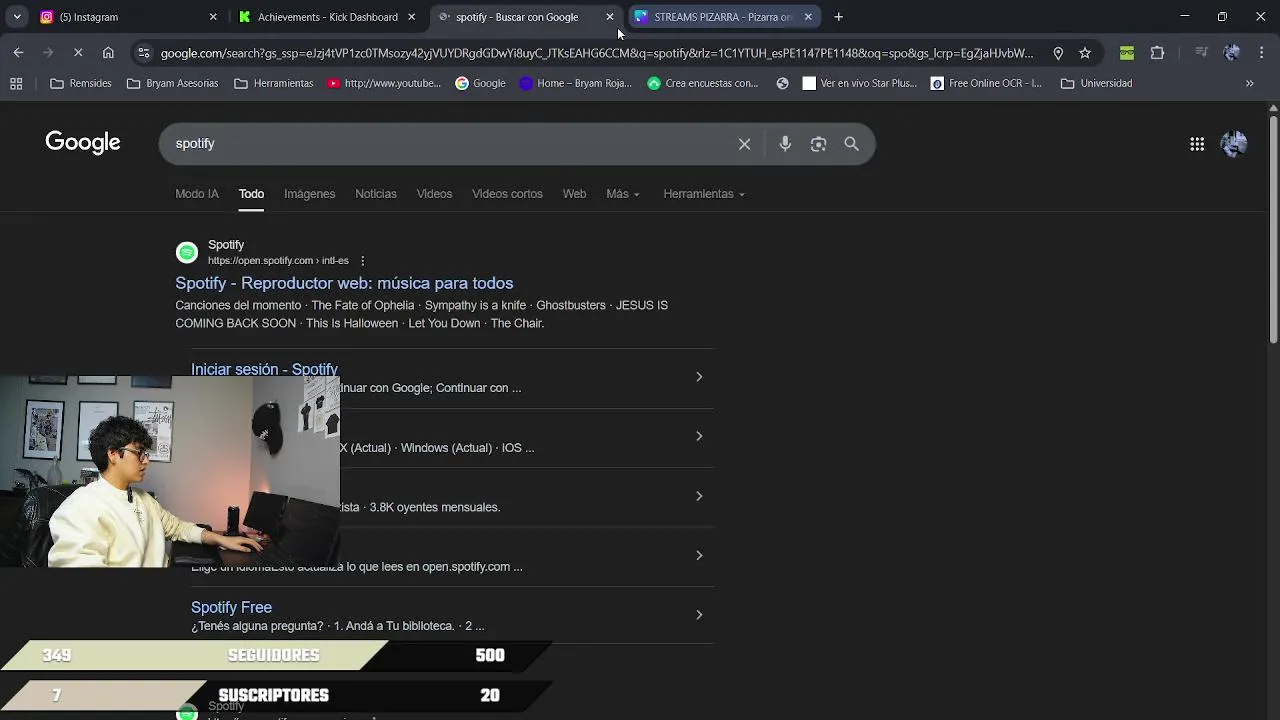Open Iniciar sesión - Spotify sitelink
Viewport: 1280px width, 720px height.
tap(264, 369)
